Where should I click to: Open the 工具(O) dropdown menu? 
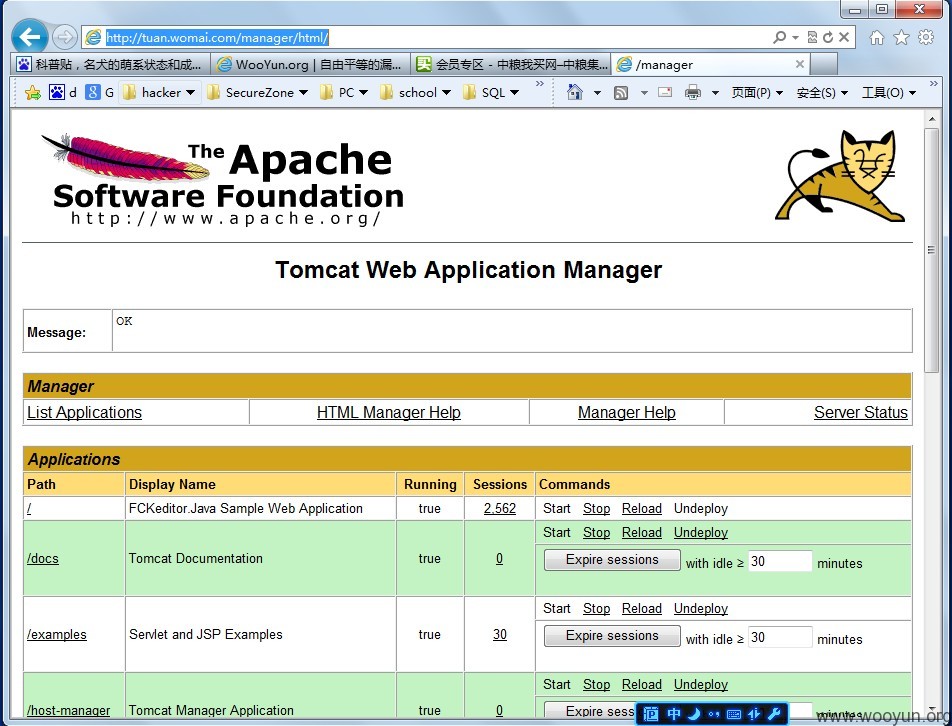point(888,93)
